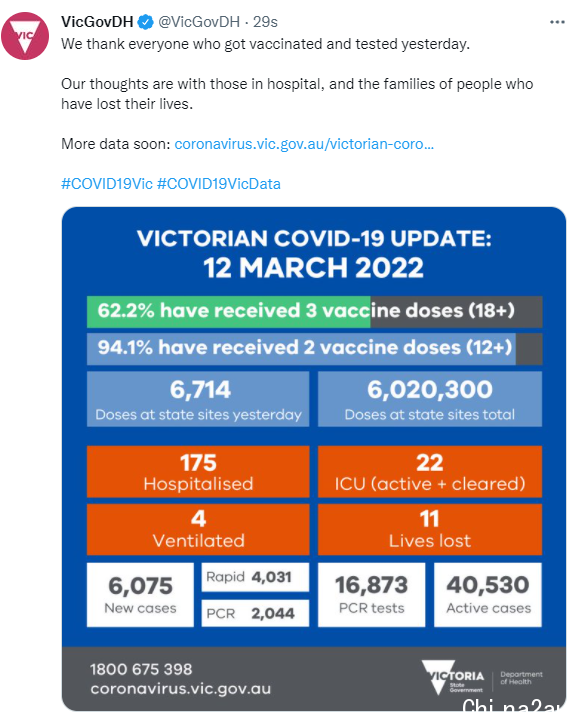The width and height of the screenshot is (573, 721).
Task: Click the 11 Lives lost tile
Action: (430, 529)
